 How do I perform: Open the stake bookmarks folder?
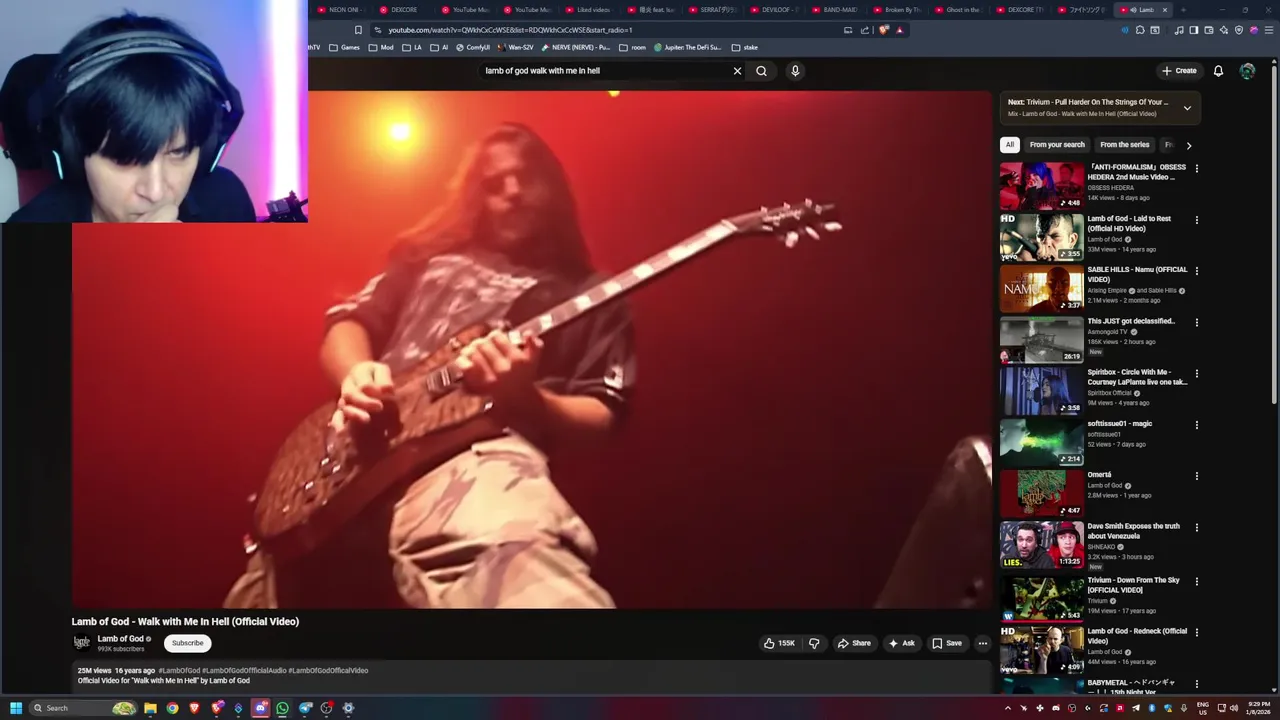(745, 47)
